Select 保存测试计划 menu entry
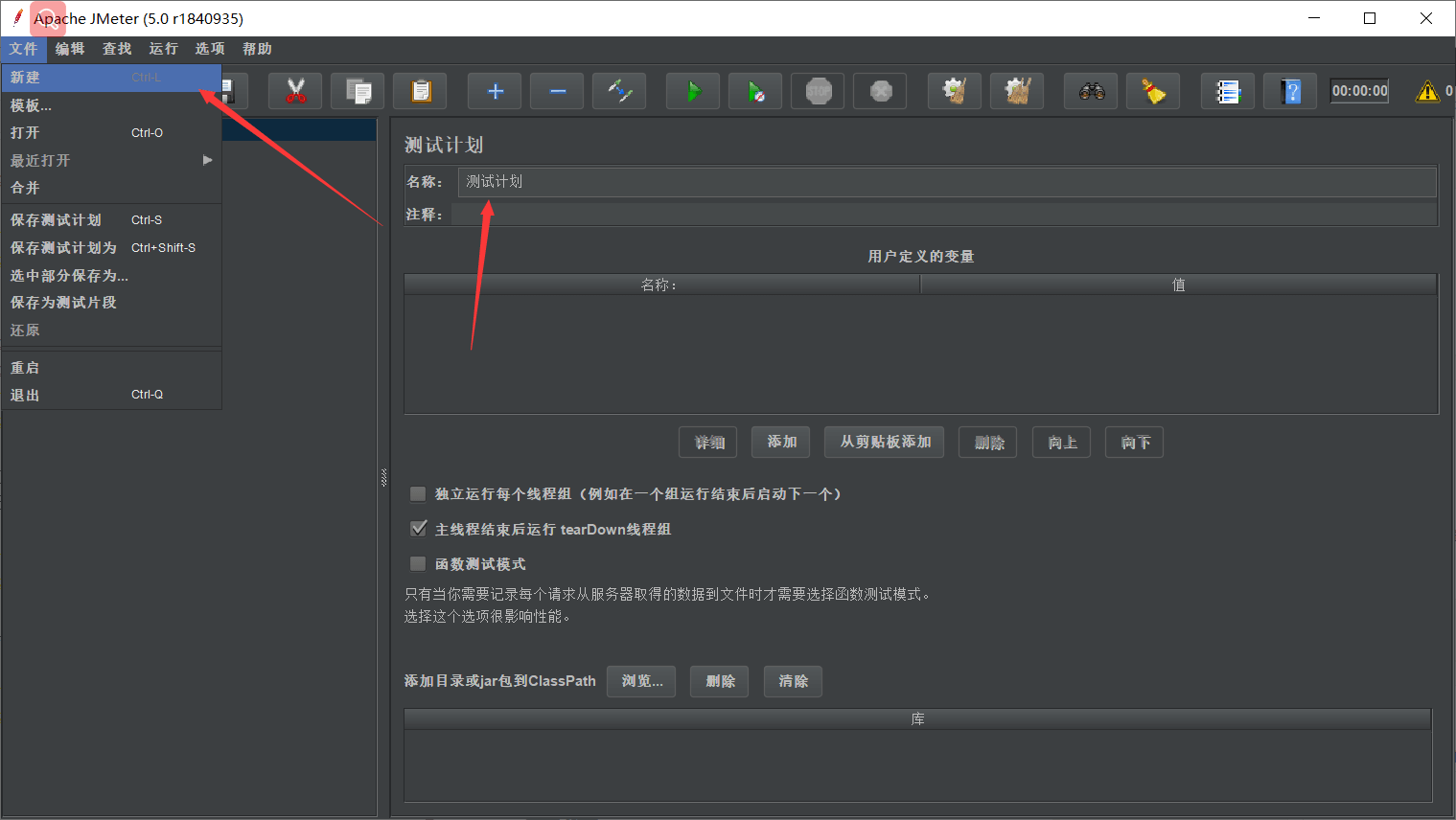 point(111,220)
